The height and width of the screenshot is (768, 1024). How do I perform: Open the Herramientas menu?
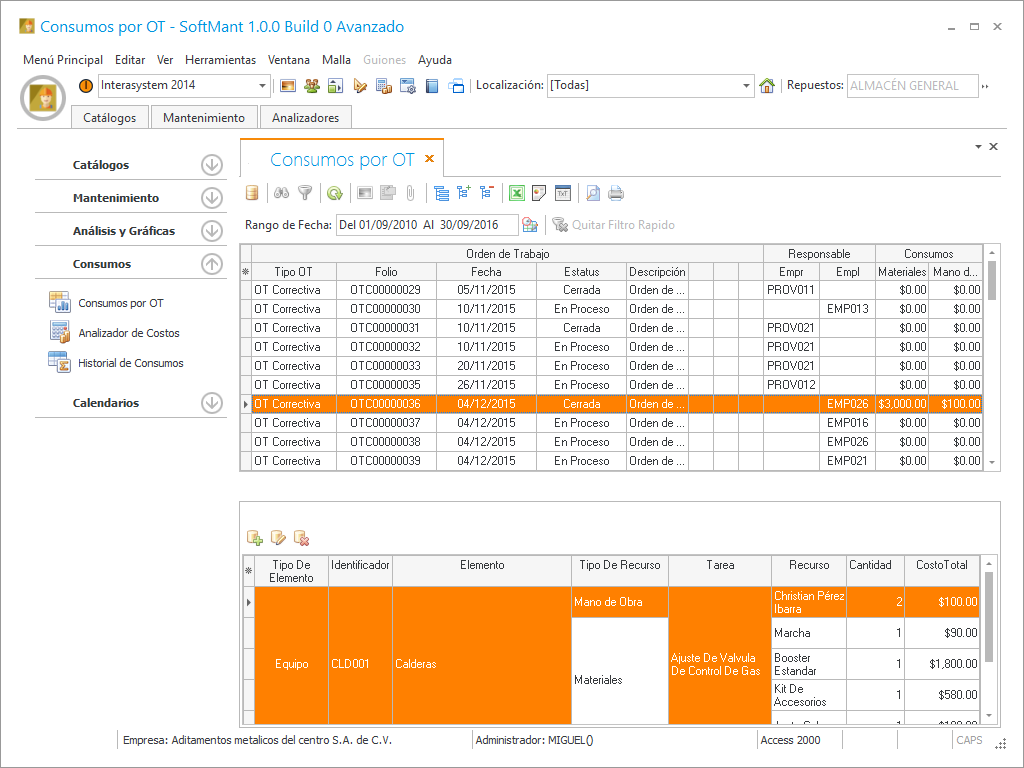220,60
